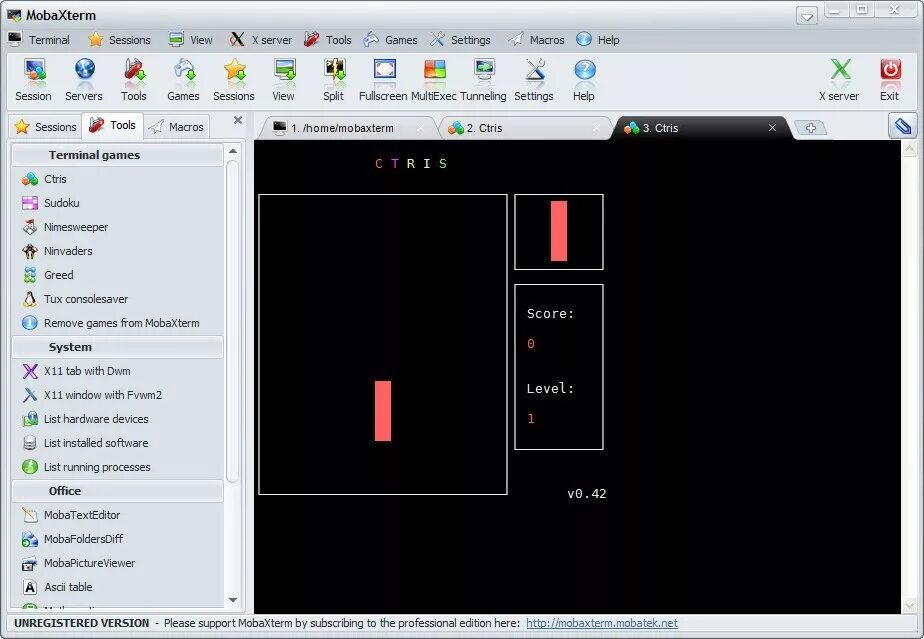Open the Games toolbar icon

point(183,80)
